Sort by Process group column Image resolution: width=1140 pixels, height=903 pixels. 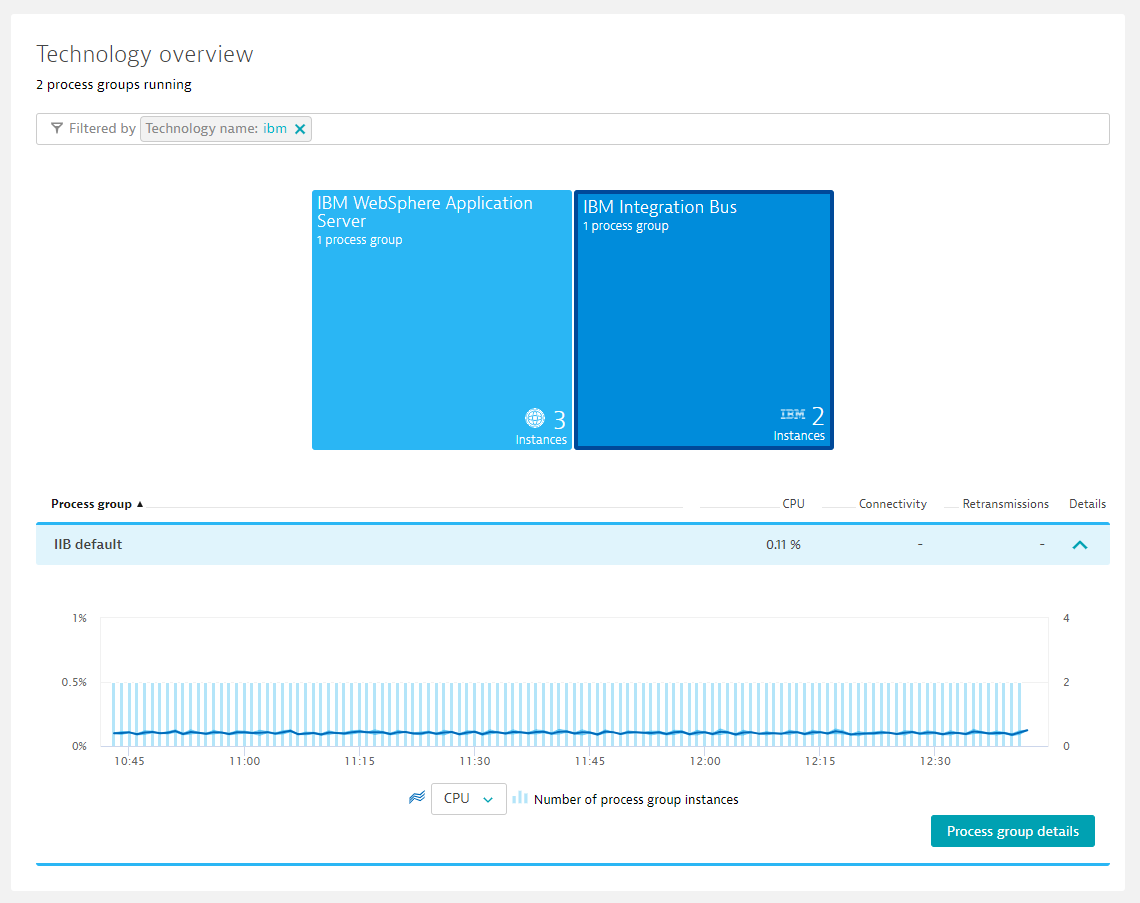97,504
